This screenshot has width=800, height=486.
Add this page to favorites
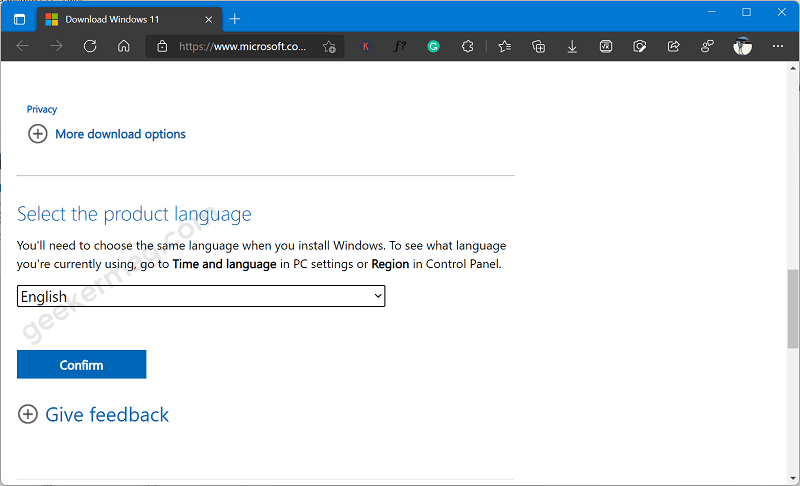[329, 46]
